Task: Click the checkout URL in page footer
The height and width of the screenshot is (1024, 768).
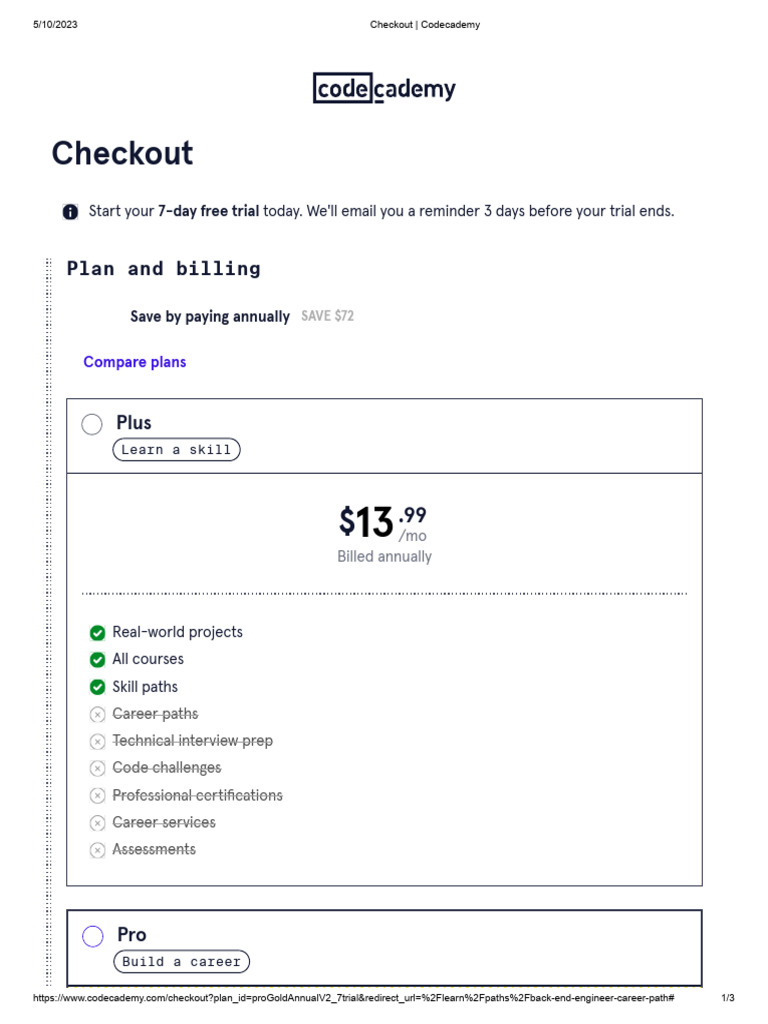Action: tap(353, 999)
